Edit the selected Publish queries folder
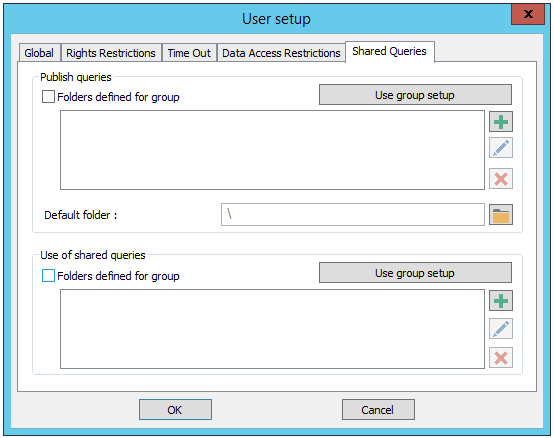Image resolution: width=554 pixels, height=438 pixels. pos(501,148)
